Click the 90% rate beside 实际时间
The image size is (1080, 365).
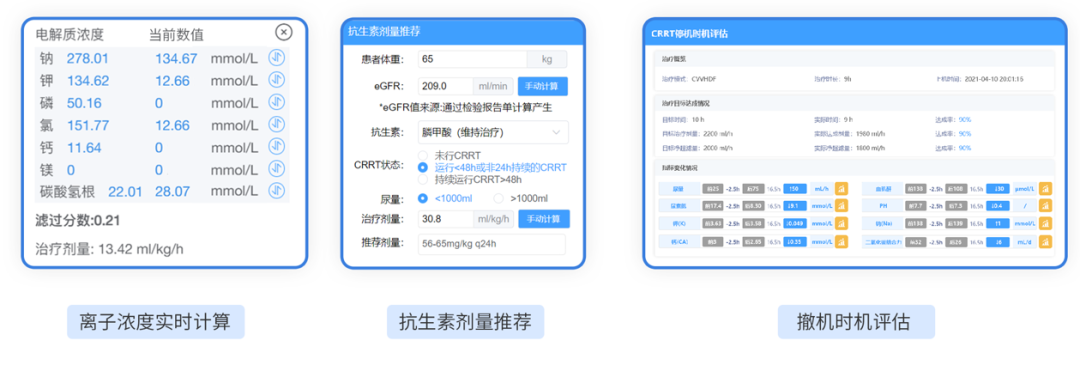(964, 120)
